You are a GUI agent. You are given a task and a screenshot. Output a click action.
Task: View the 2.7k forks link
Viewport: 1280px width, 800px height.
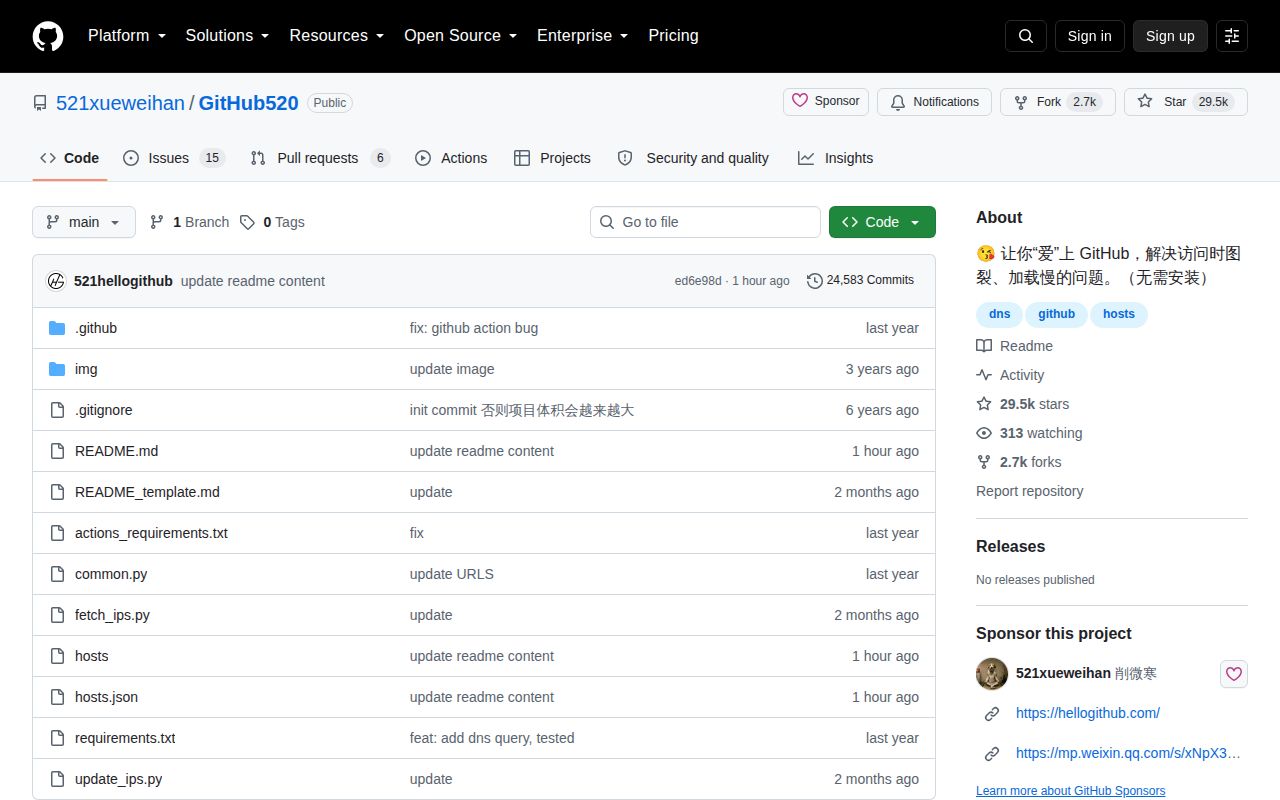[x=1019, y=462]
